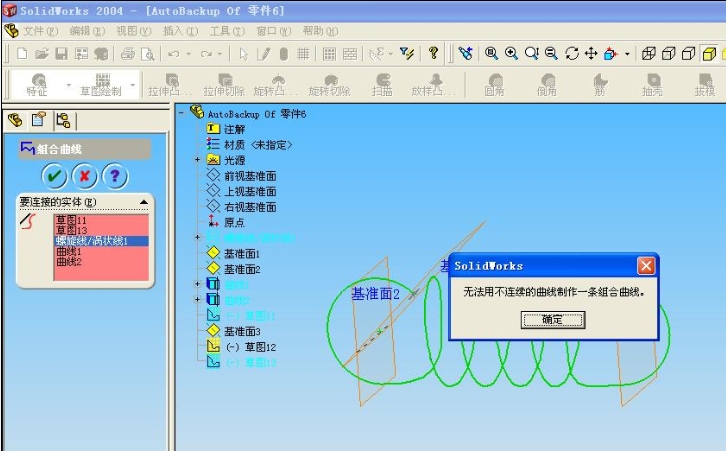Click the Open file folder icon
The height and width of the screenshot is (451, 726).
click(x=42, y=54)
